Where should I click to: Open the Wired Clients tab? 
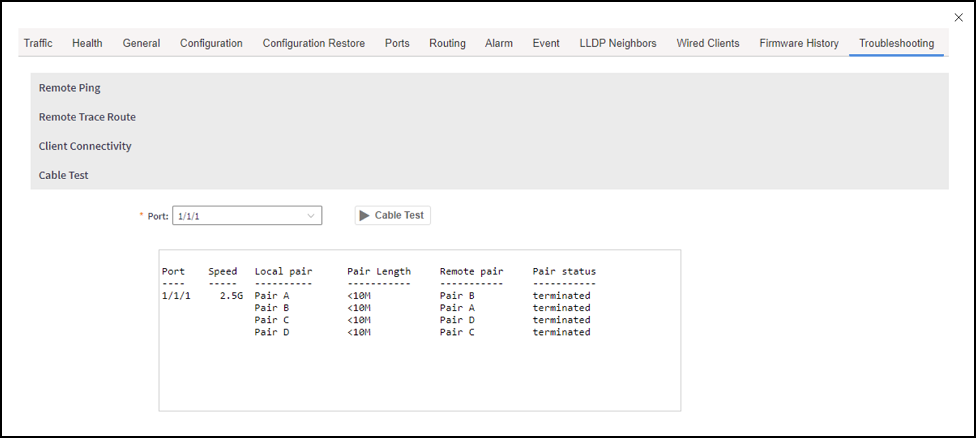click(708, 43)
